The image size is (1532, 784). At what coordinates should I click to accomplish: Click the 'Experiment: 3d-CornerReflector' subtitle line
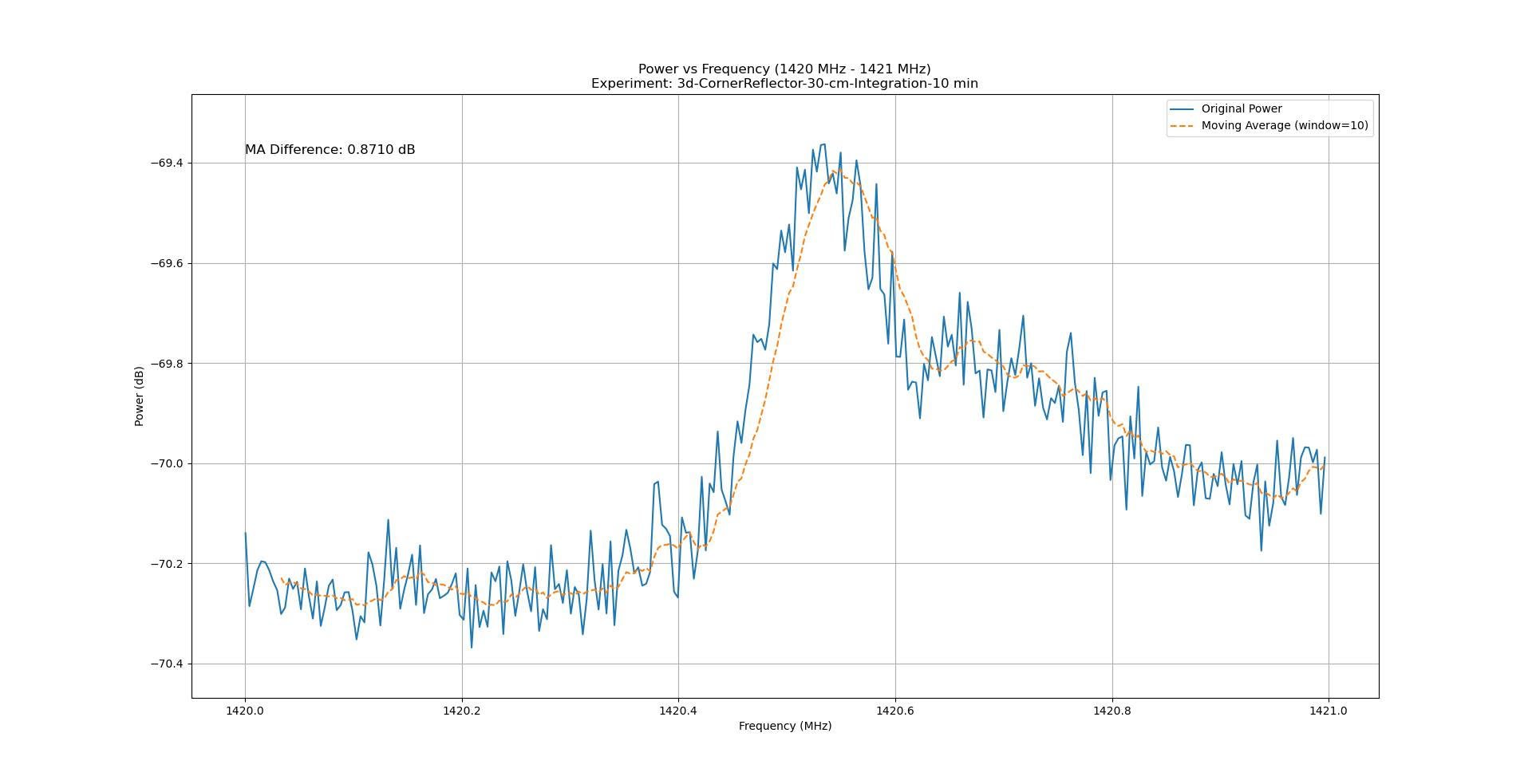pos(784,83)
